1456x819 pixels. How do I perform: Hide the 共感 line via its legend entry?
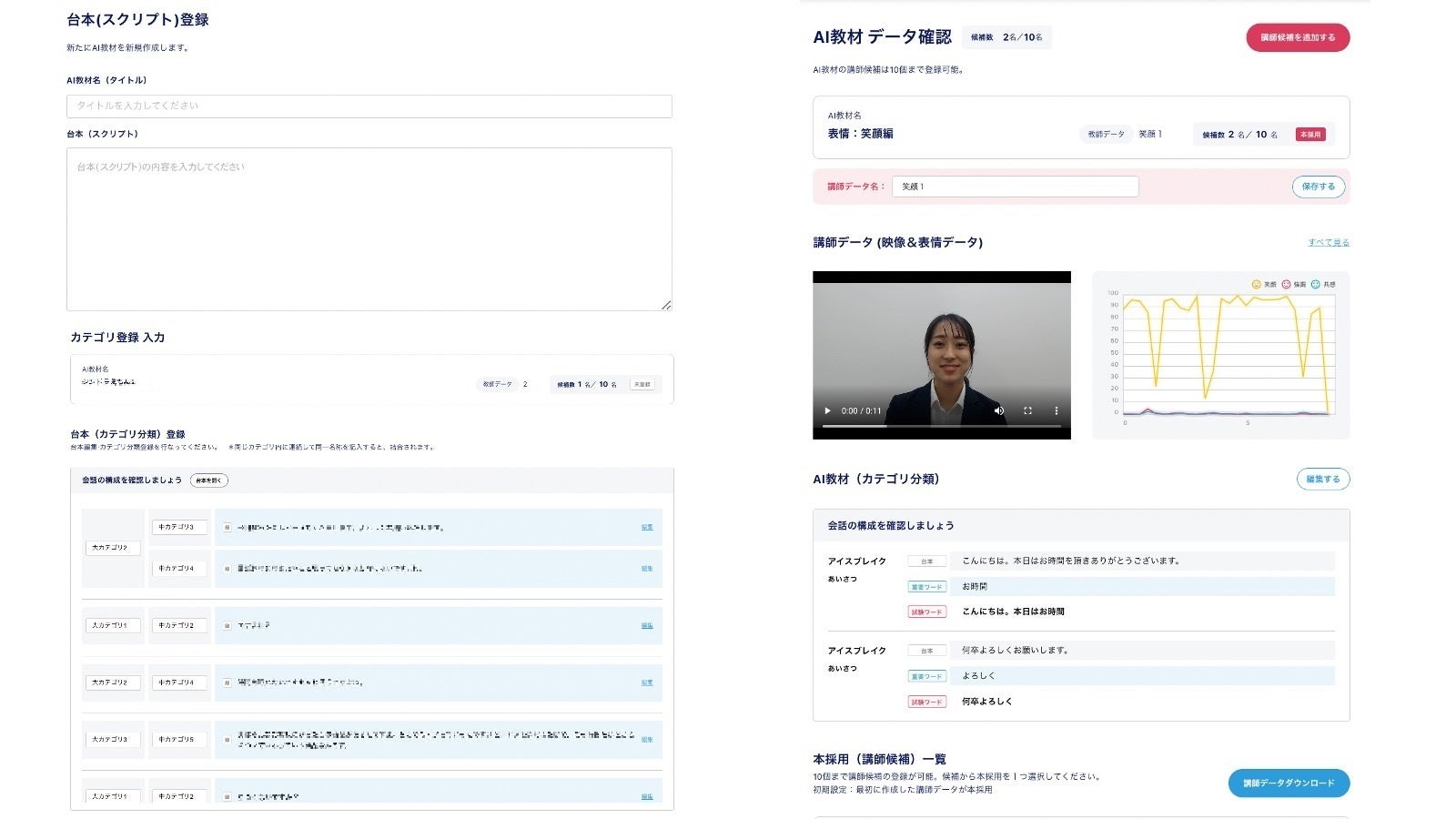click(1329, 283)
